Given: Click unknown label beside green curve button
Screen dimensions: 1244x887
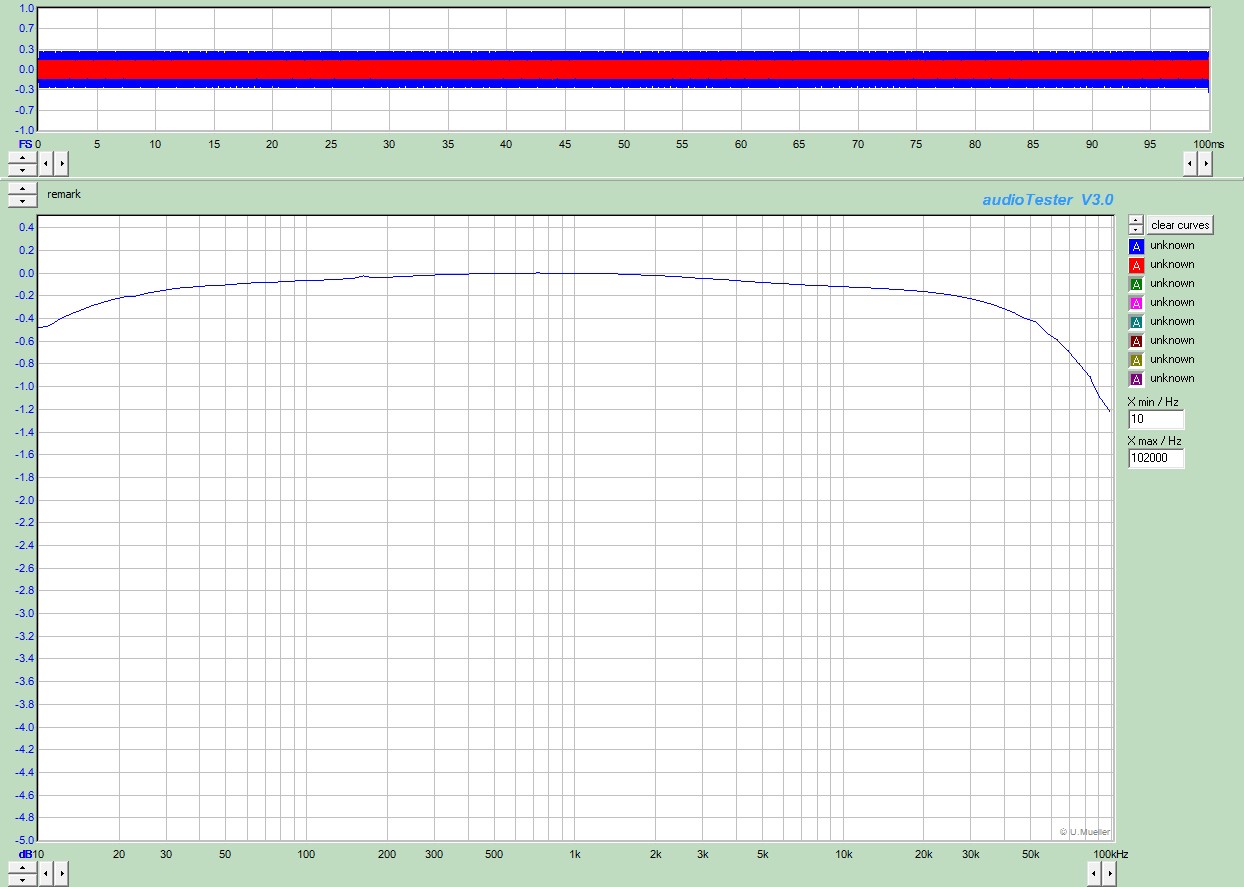Looking at the screenshot, I should pos(1172,284).
